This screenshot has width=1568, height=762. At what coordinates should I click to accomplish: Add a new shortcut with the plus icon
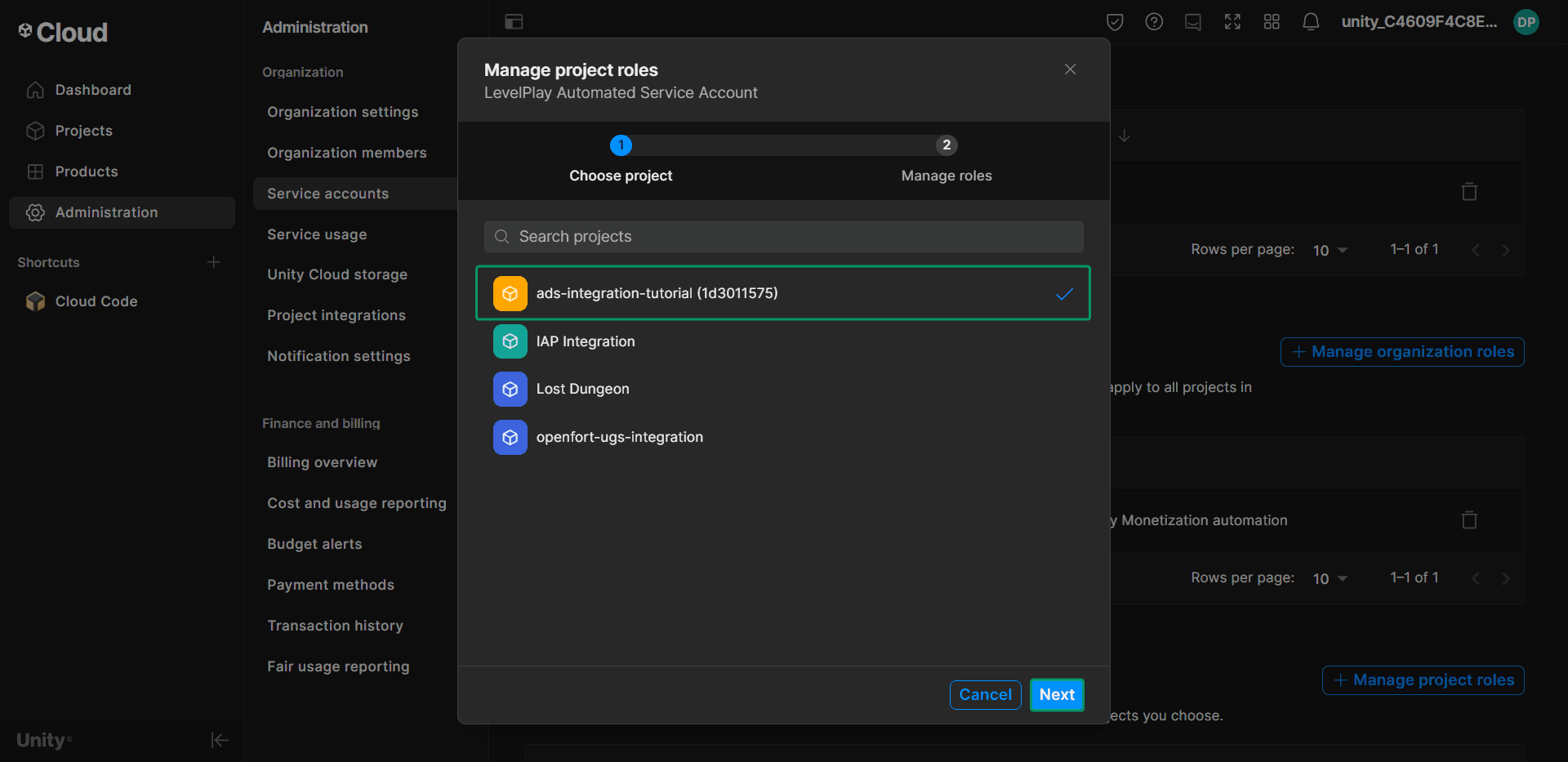coord(213,262)
